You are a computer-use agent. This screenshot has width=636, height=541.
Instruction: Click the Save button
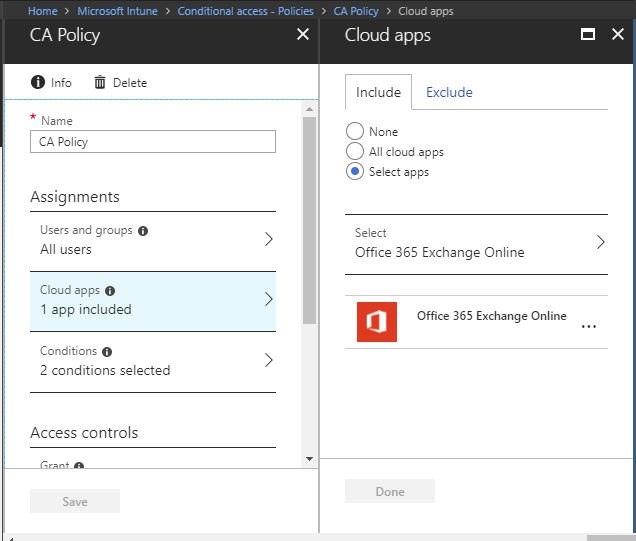pos(75,501)
